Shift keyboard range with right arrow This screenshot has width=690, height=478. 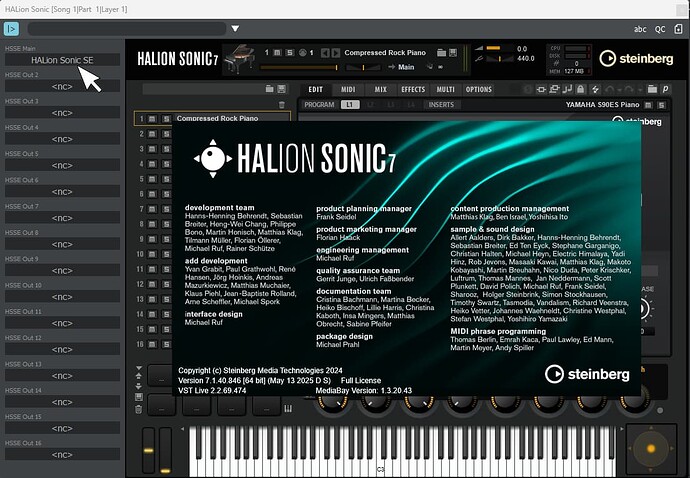pos(621,429)
